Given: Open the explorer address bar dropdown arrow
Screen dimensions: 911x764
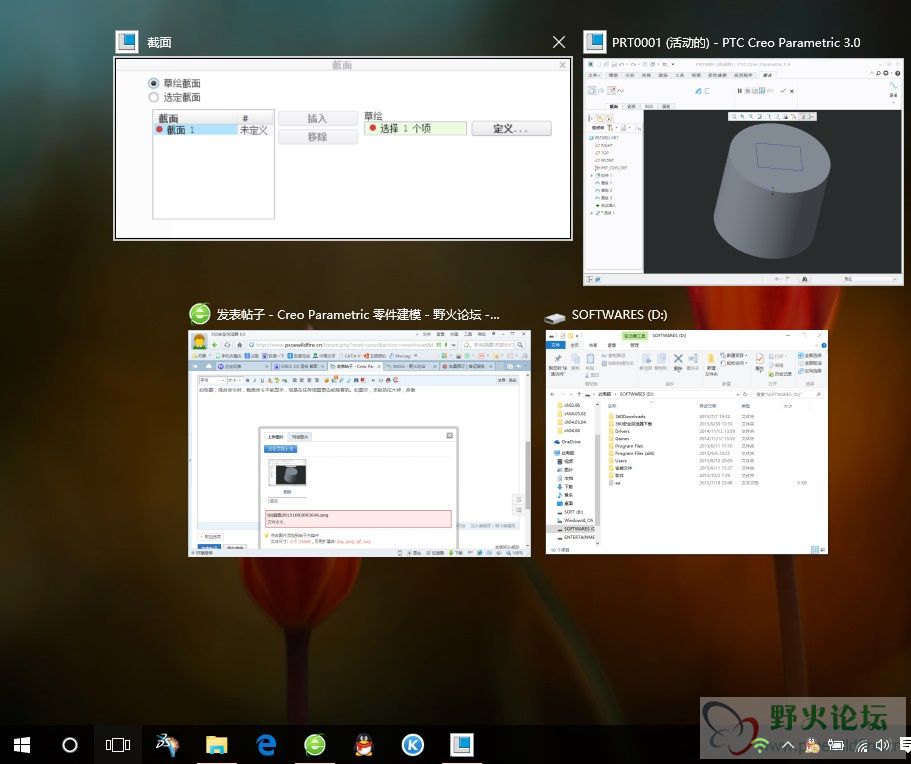Looking at the screenshot, I should (x=738, y=394).
